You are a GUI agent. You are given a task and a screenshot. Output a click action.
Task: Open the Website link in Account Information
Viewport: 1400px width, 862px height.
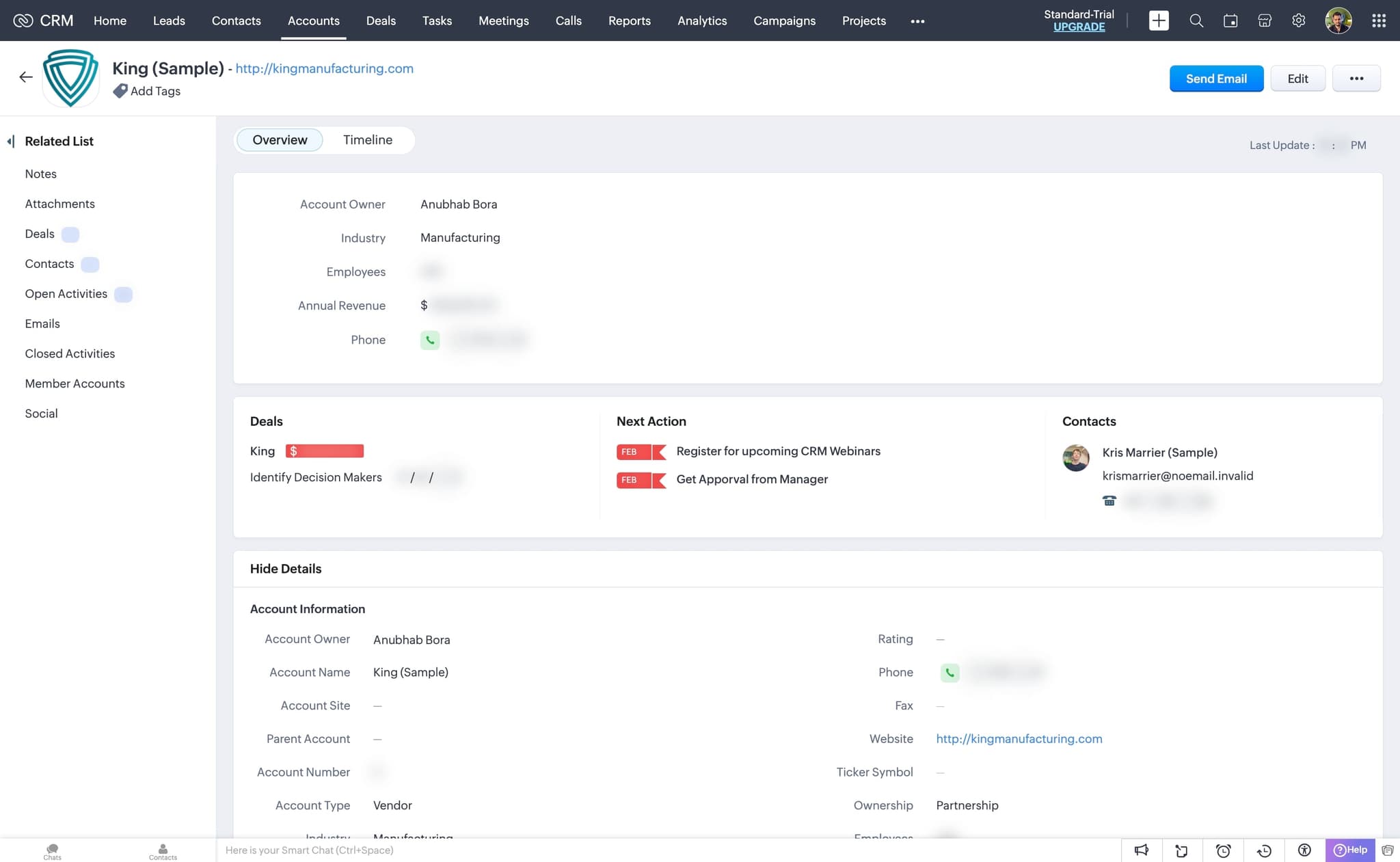coord(1019,739)
